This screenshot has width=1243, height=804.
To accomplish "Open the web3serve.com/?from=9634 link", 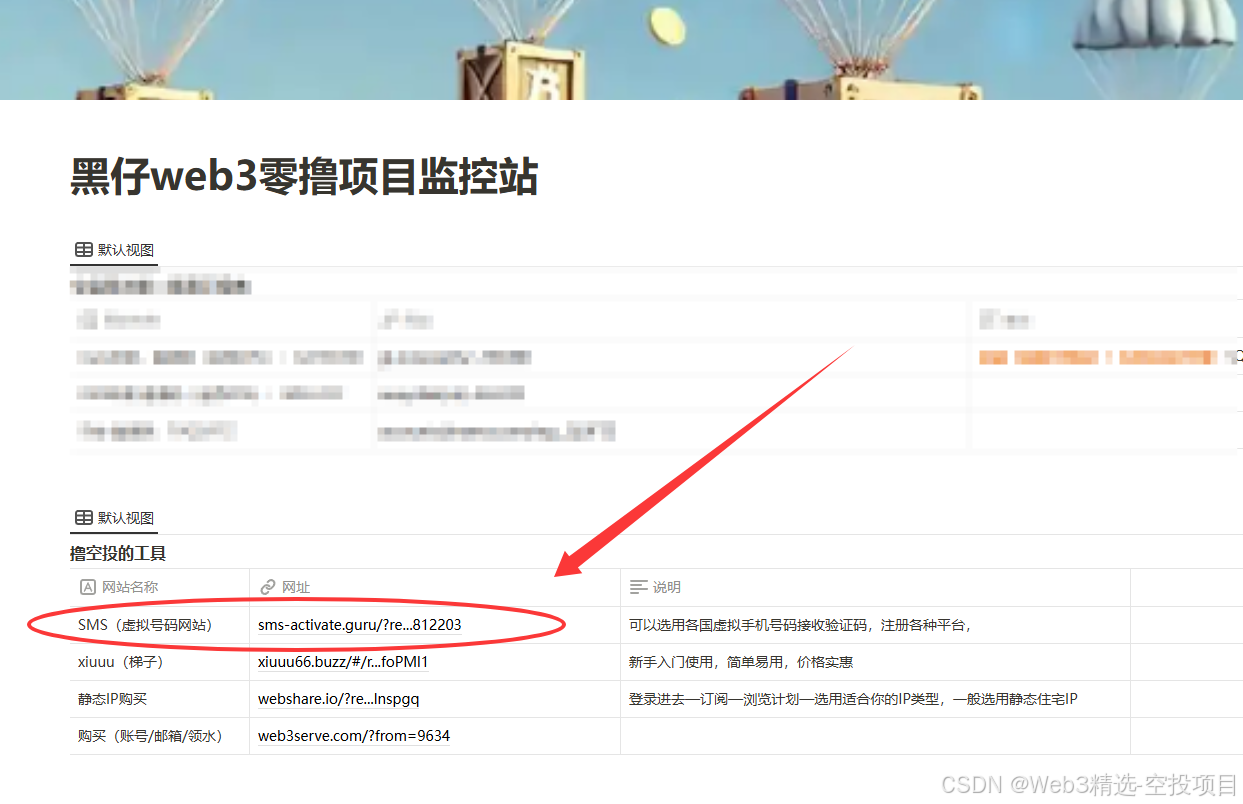I will [354, 736].
